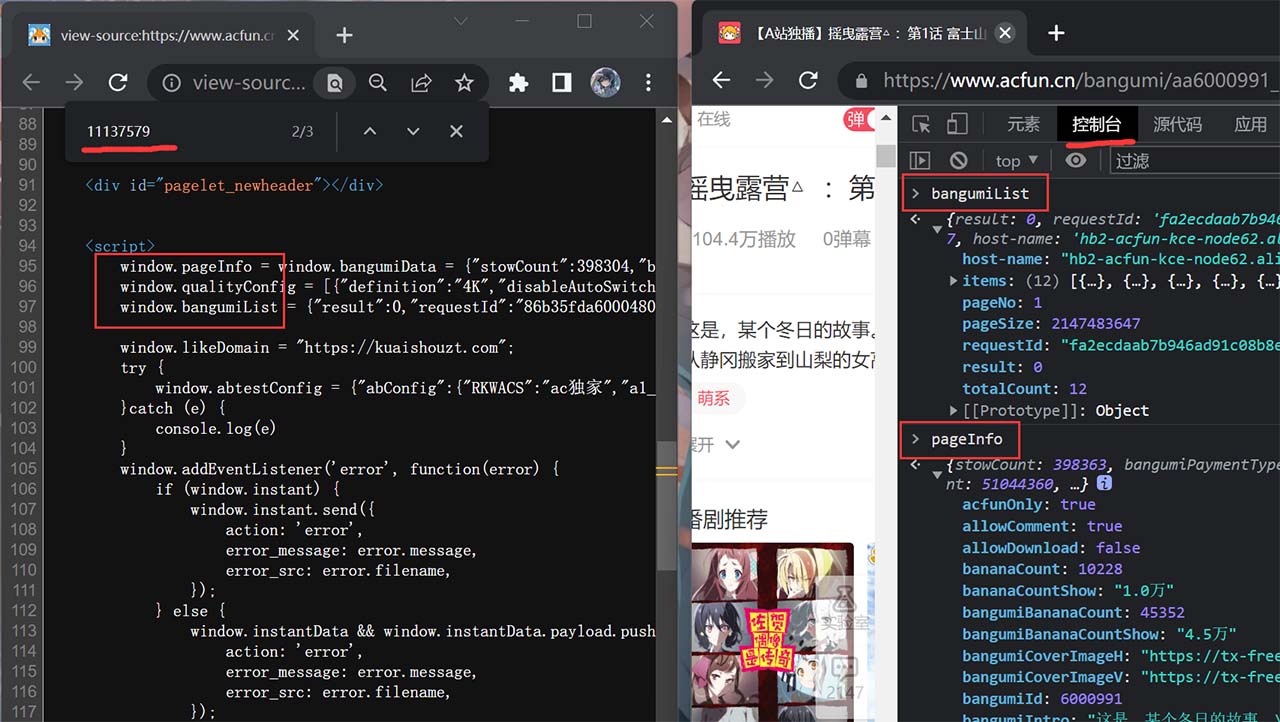Open the top context dropdown in console
The image size is (1280, 722).
click(x=1017, y=160)
